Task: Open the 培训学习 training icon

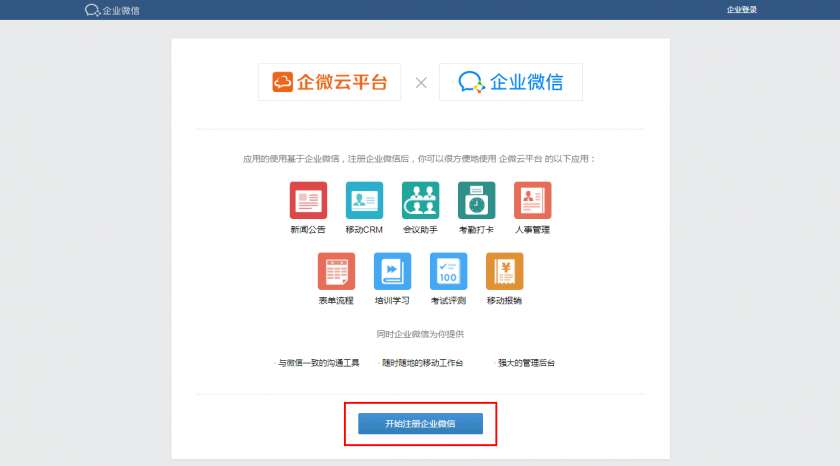Action: 392,271
